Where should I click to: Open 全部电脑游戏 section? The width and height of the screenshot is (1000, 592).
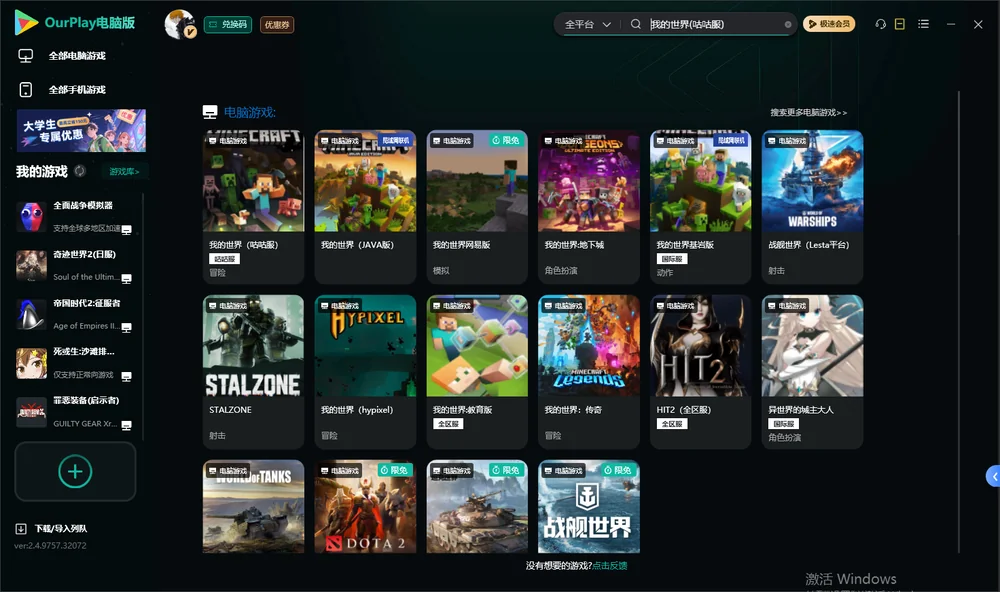coord(77,56)
